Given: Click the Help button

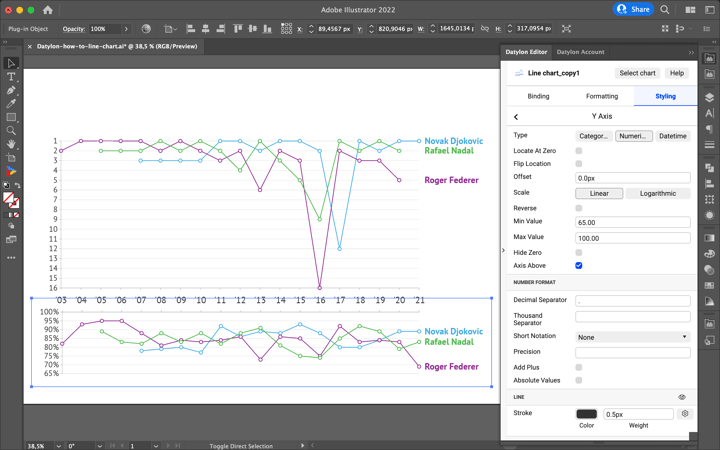Looking at the screenshot, I should click(x=677, y=73).
